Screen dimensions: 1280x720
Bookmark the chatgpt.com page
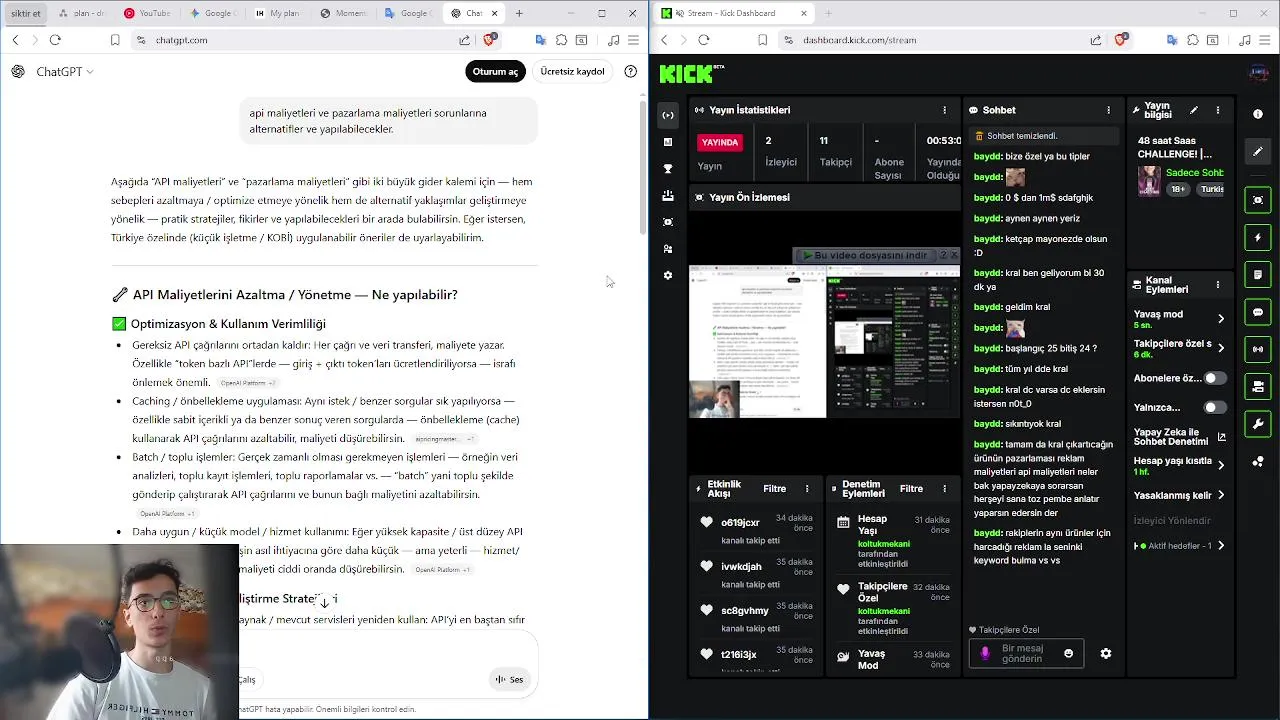115,40
